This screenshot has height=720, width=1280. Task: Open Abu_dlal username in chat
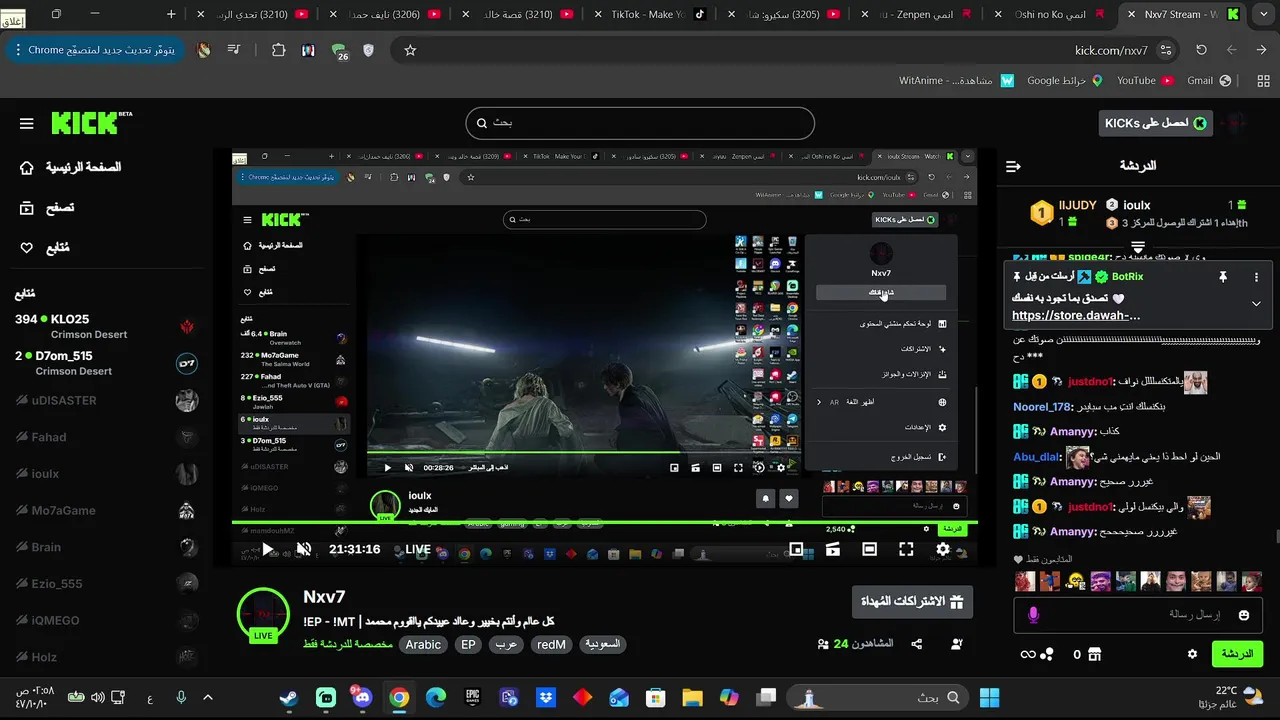1036,457
